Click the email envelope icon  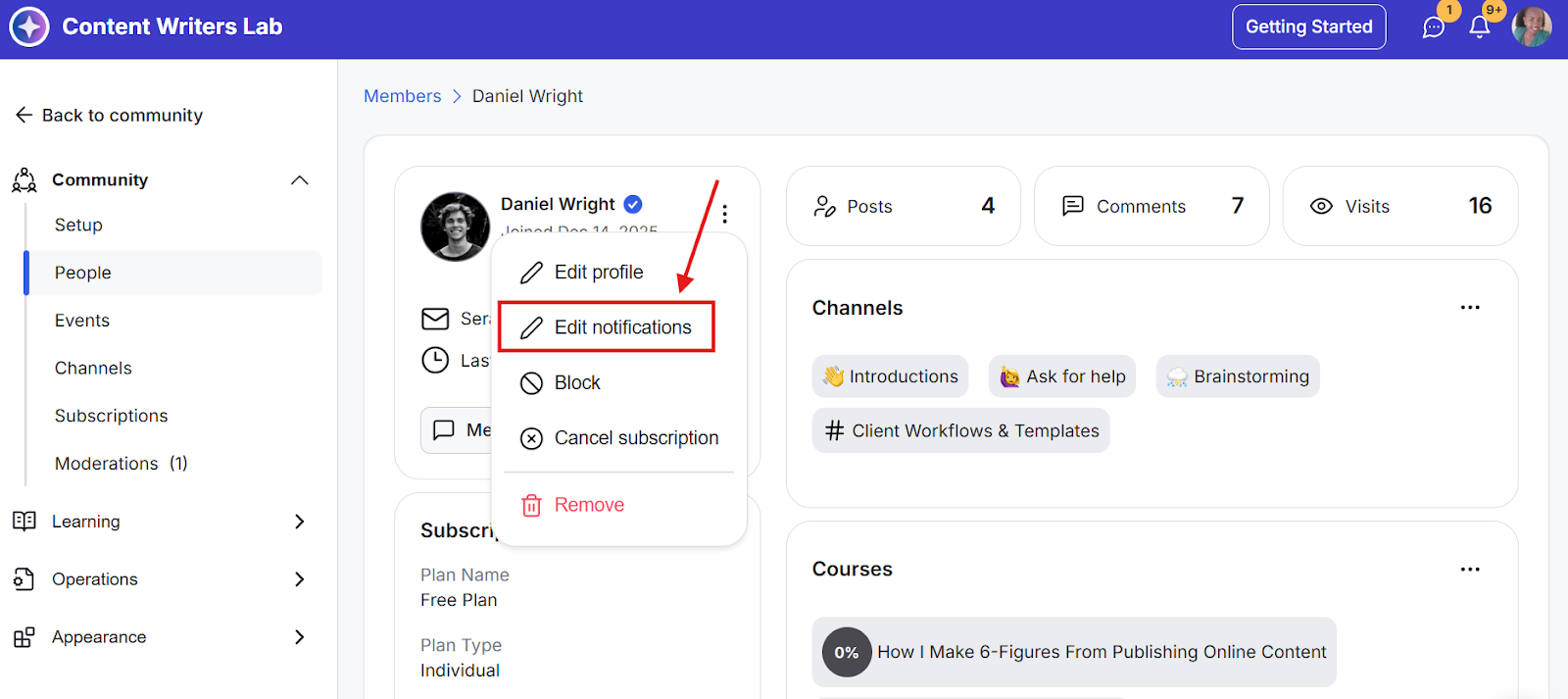[435, 319]
